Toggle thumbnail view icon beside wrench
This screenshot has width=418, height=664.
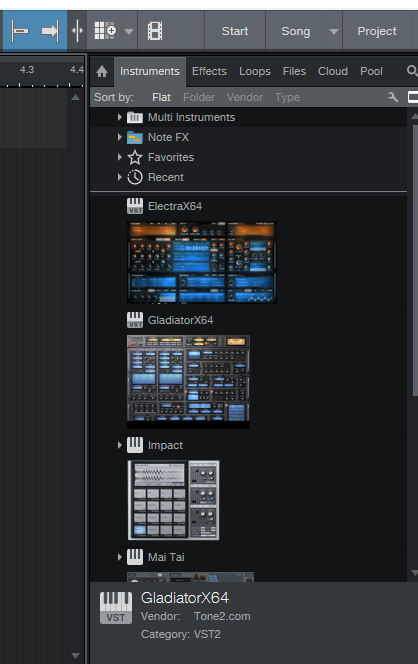tap(412, 97)
